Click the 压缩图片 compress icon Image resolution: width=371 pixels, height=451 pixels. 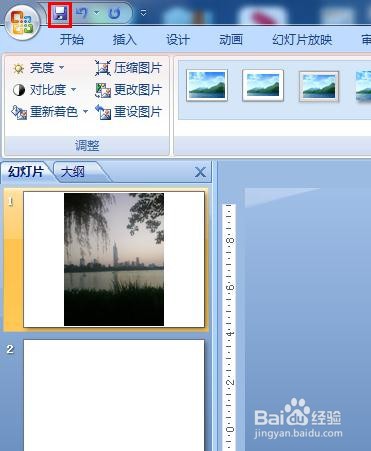(x=102, y=68)
